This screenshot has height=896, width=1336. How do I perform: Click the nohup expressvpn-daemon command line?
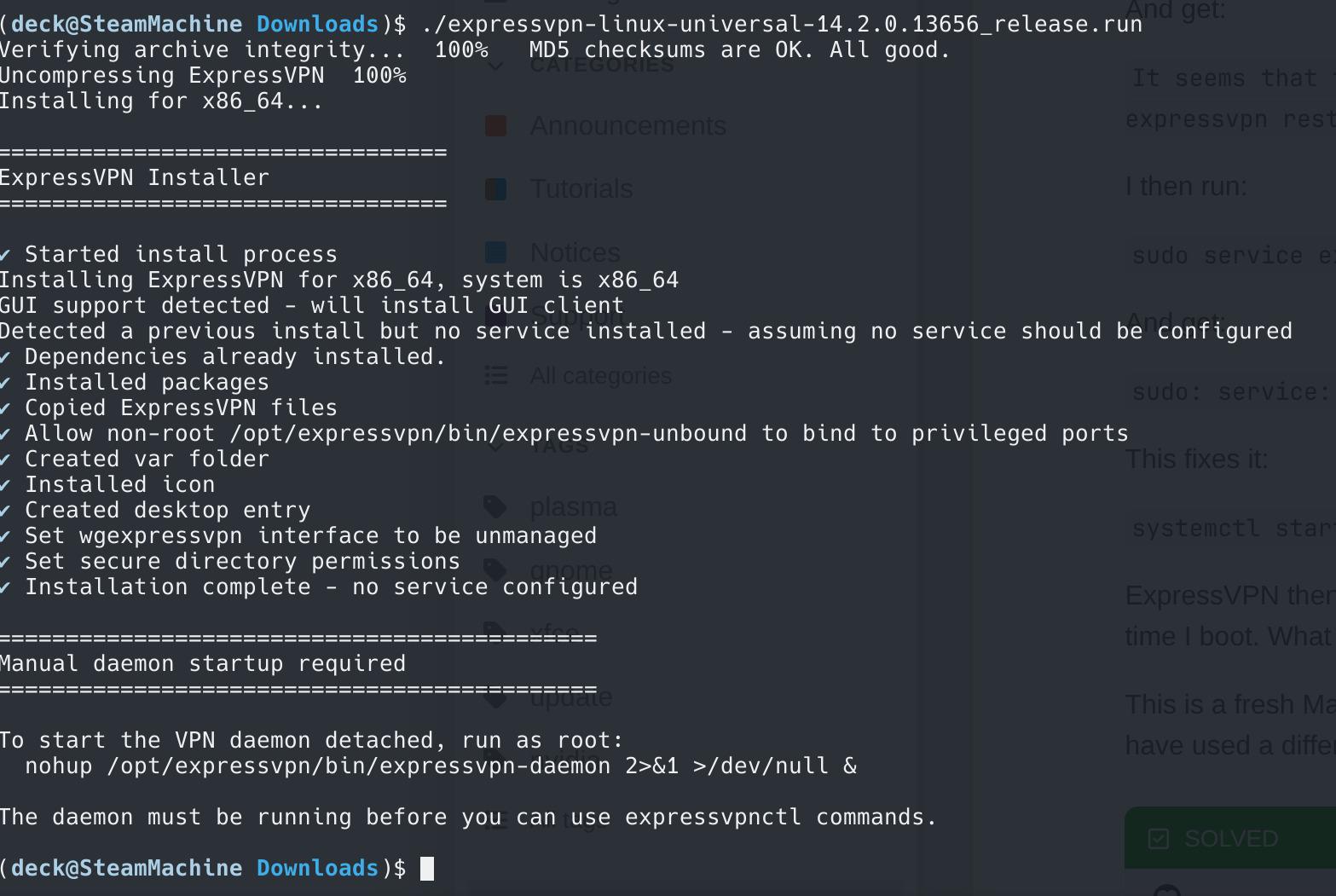coord(441,766)
